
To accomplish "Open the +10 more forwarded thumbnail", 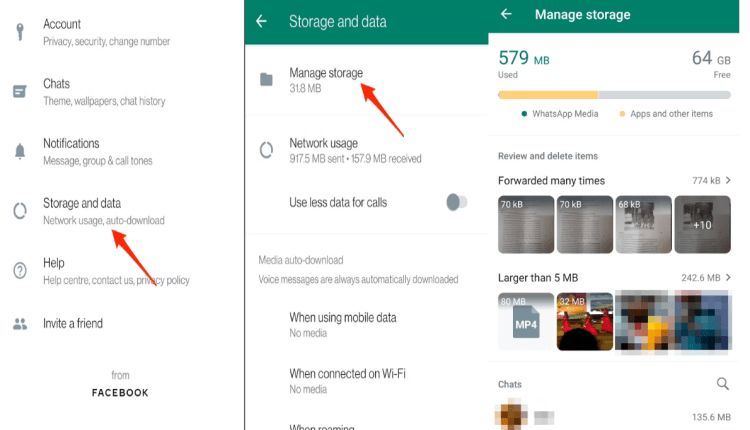I will (x=702, y=224).
